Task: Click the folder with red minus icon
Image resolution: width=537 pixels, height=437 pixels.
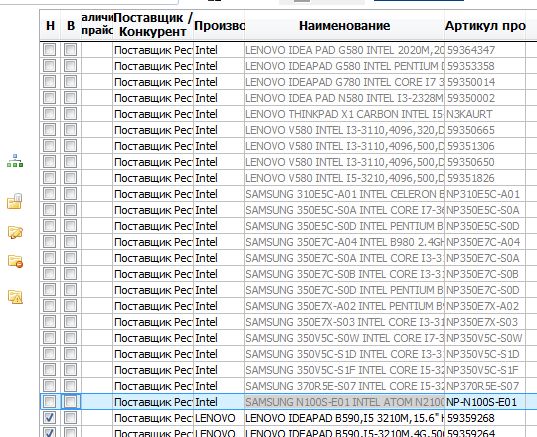Action: coord(15,261)
